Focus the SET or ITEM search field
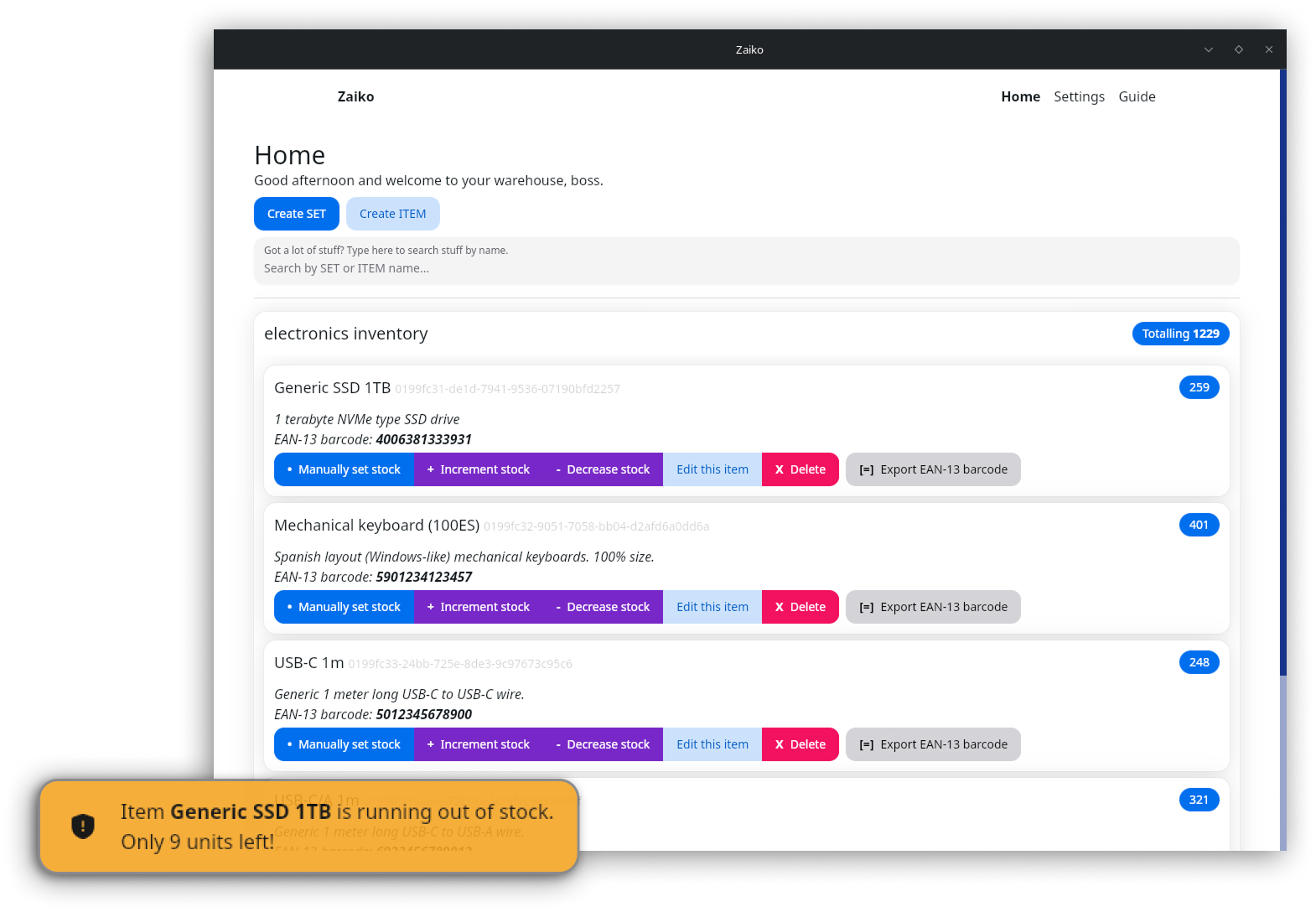This screenshot has width=1316, height=912. [x=746, y=268]
